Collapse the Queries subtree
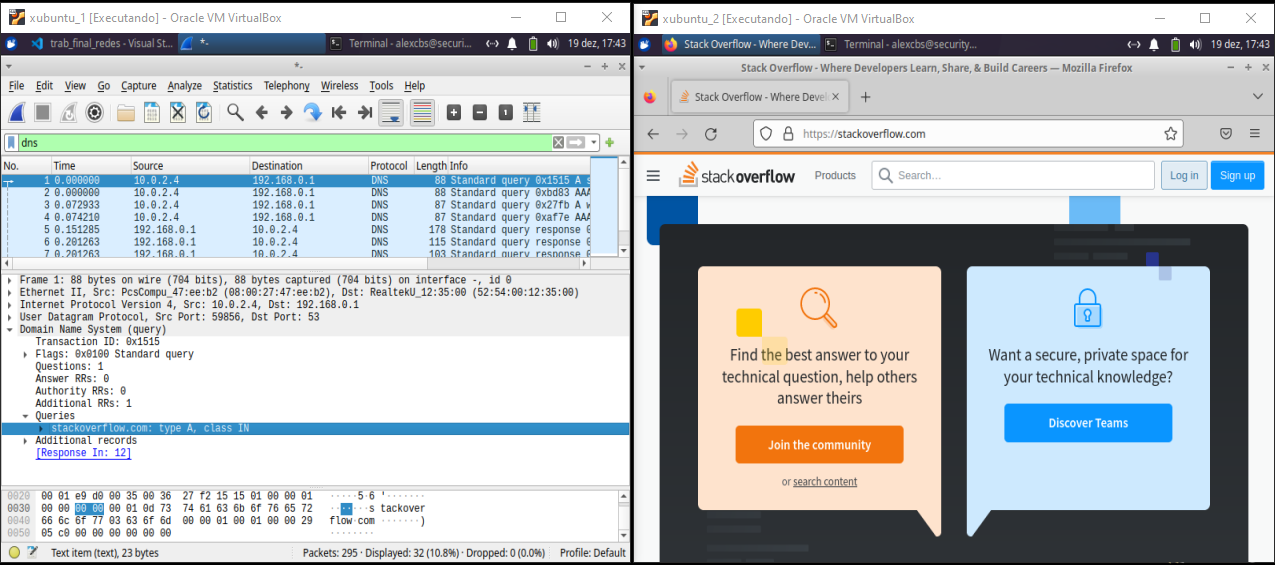The height and width of the screenshot is (565, 1284). click(x=26, y=416)
